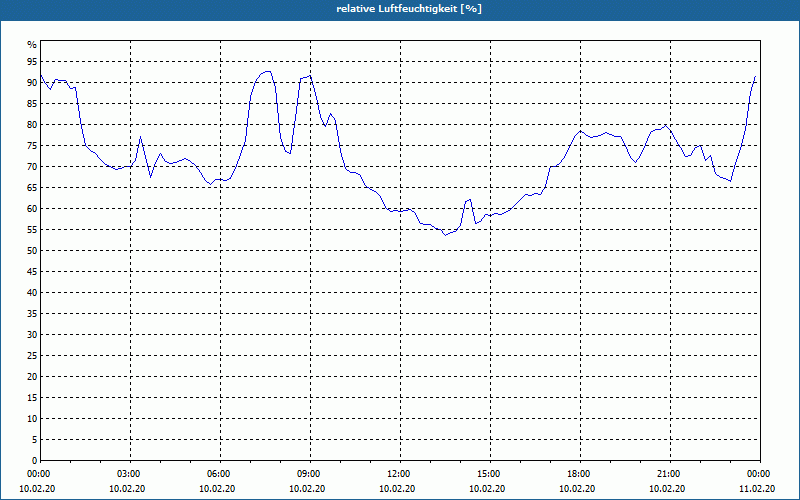Viewport: 800px width, 500px height.
Task: Click the '12:00' time label
Action: 397,474
